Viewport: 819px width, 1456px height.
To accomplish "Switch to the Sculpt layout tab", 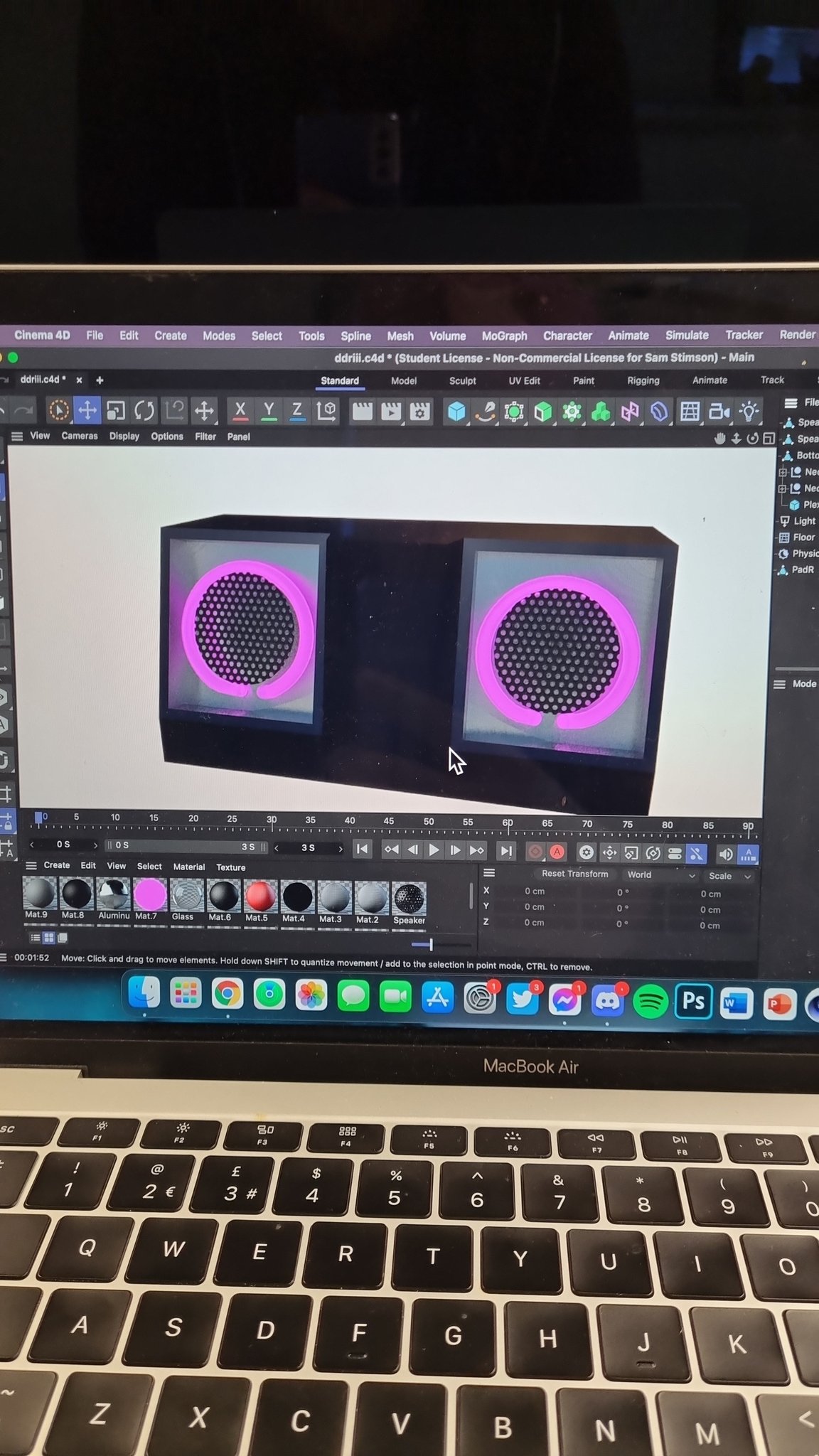I will click(x=462, y=381).
